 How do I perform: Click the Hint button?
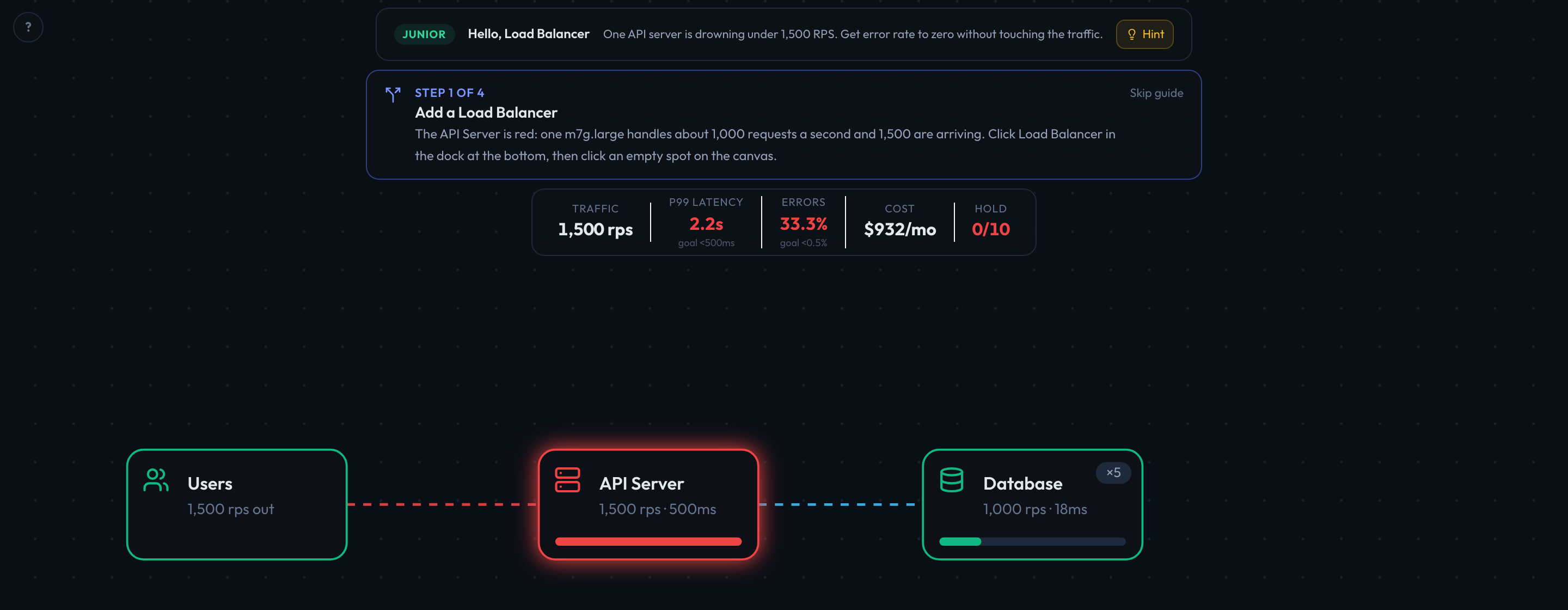(x=1144, y=34)
